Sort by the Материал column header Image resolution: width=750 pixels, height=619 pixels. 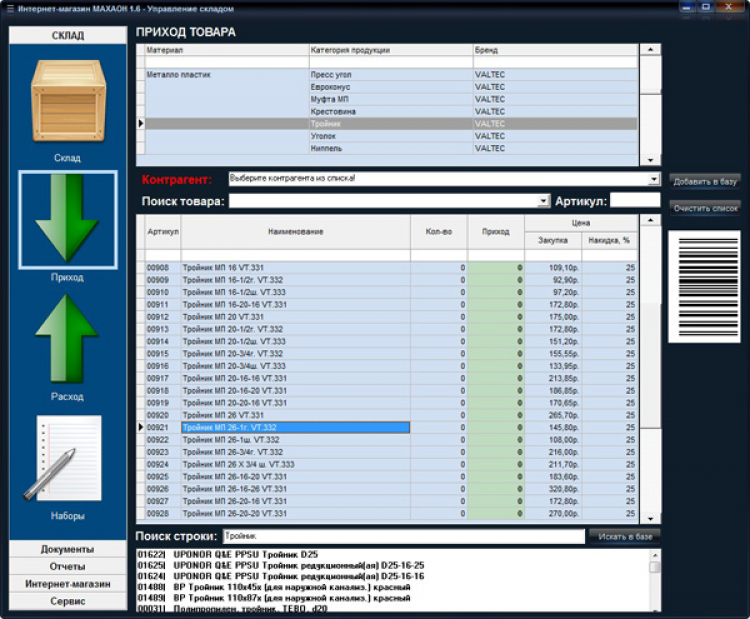point(227,50)
